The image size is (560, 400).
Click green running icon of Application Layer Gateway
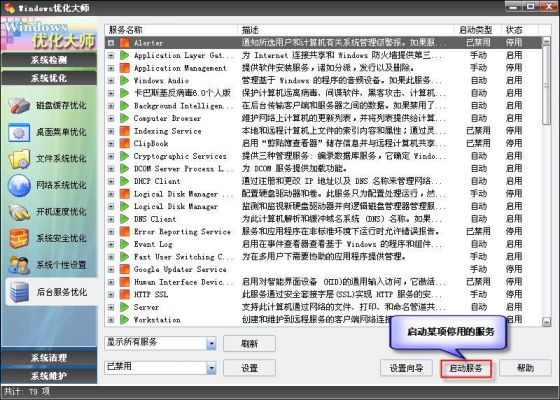coord(125,55)
